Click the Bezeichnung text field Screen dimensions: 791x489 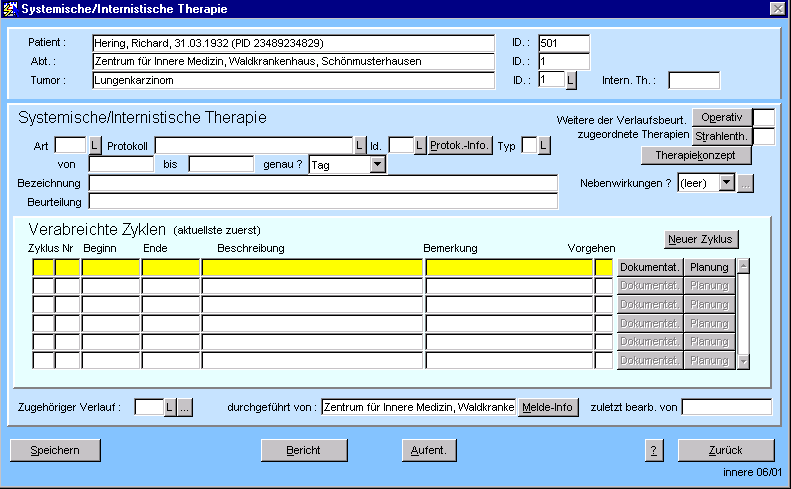point(323,183)
